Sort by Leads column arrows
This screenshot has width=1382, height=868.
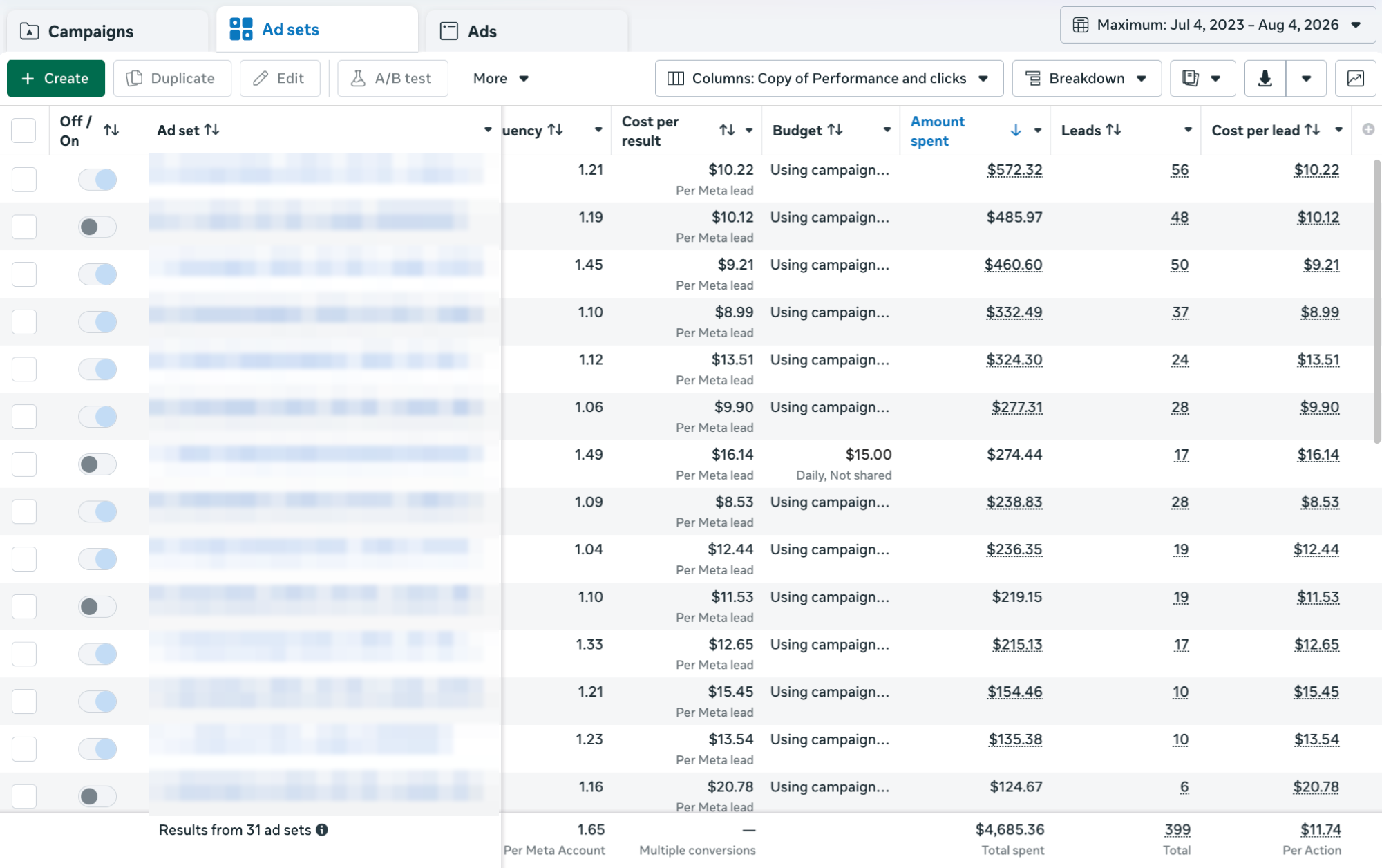point(1113,130)
